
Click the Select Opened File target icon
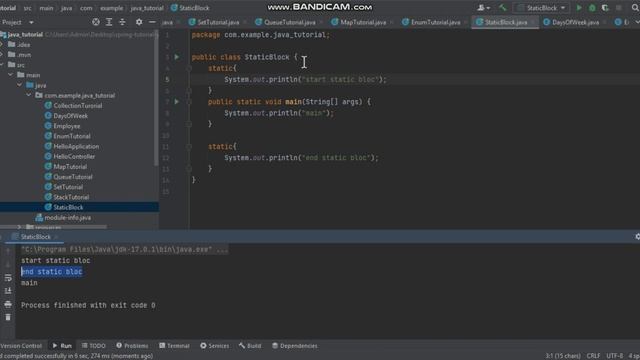tap(96, 22)
